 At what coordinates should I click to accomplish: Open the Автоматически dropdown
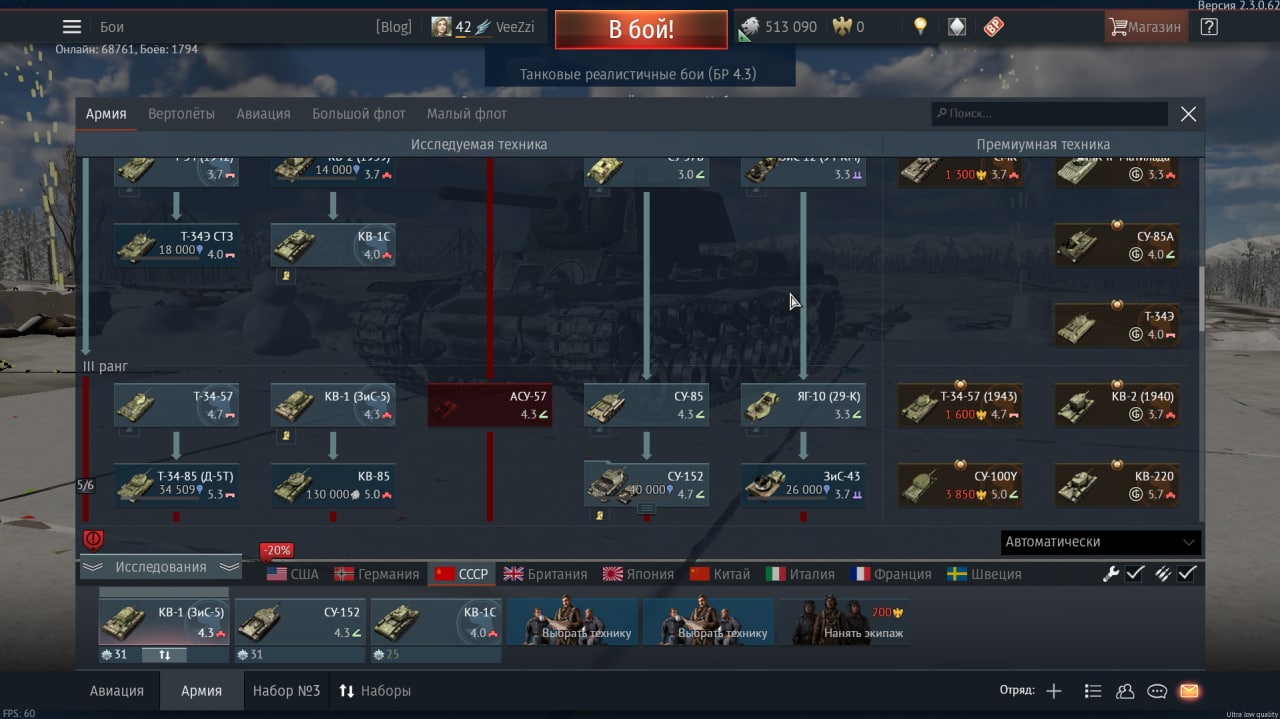[1100, 542]
